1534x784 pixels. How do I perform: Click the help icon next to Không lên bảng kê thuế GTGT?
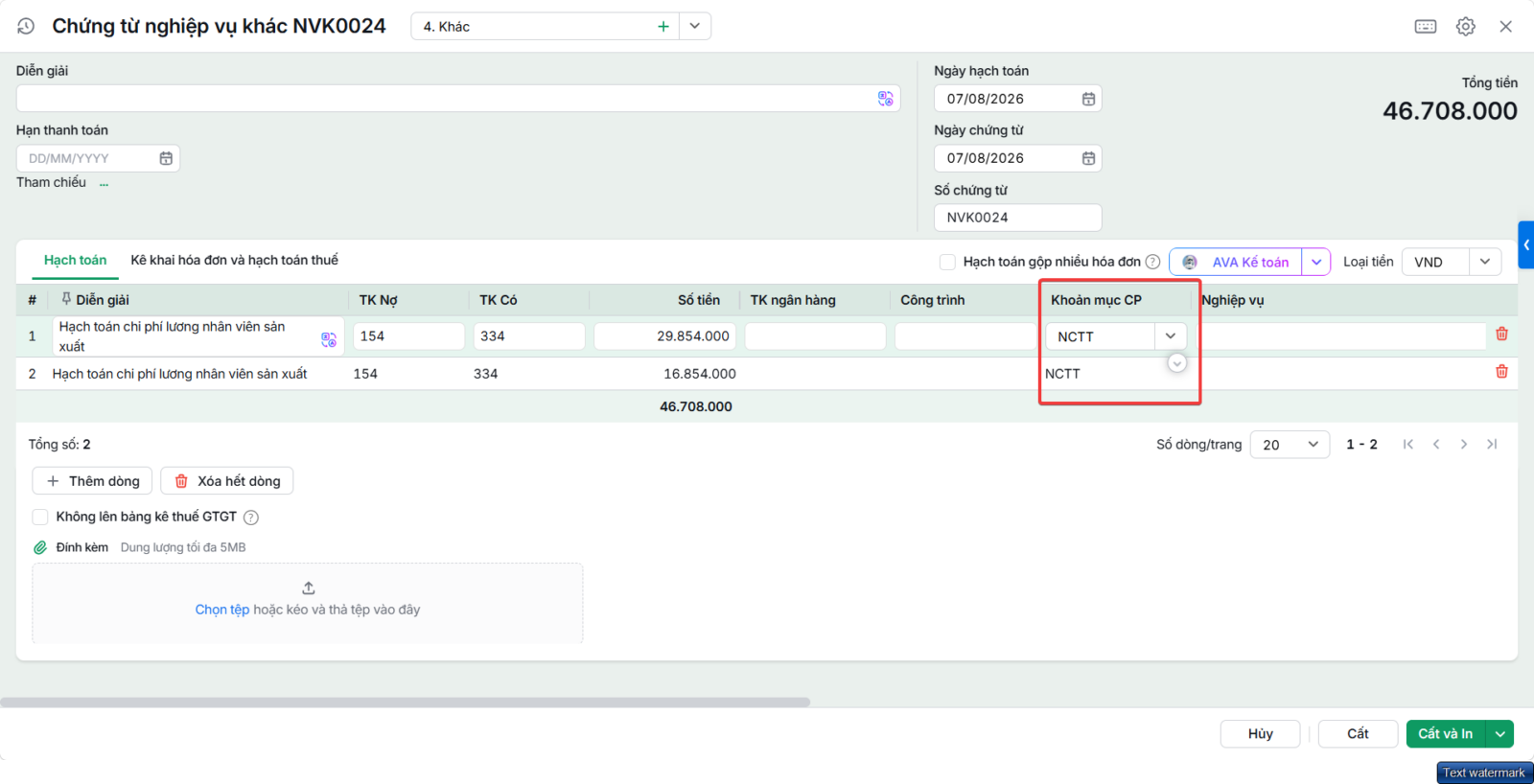(251, 518)
